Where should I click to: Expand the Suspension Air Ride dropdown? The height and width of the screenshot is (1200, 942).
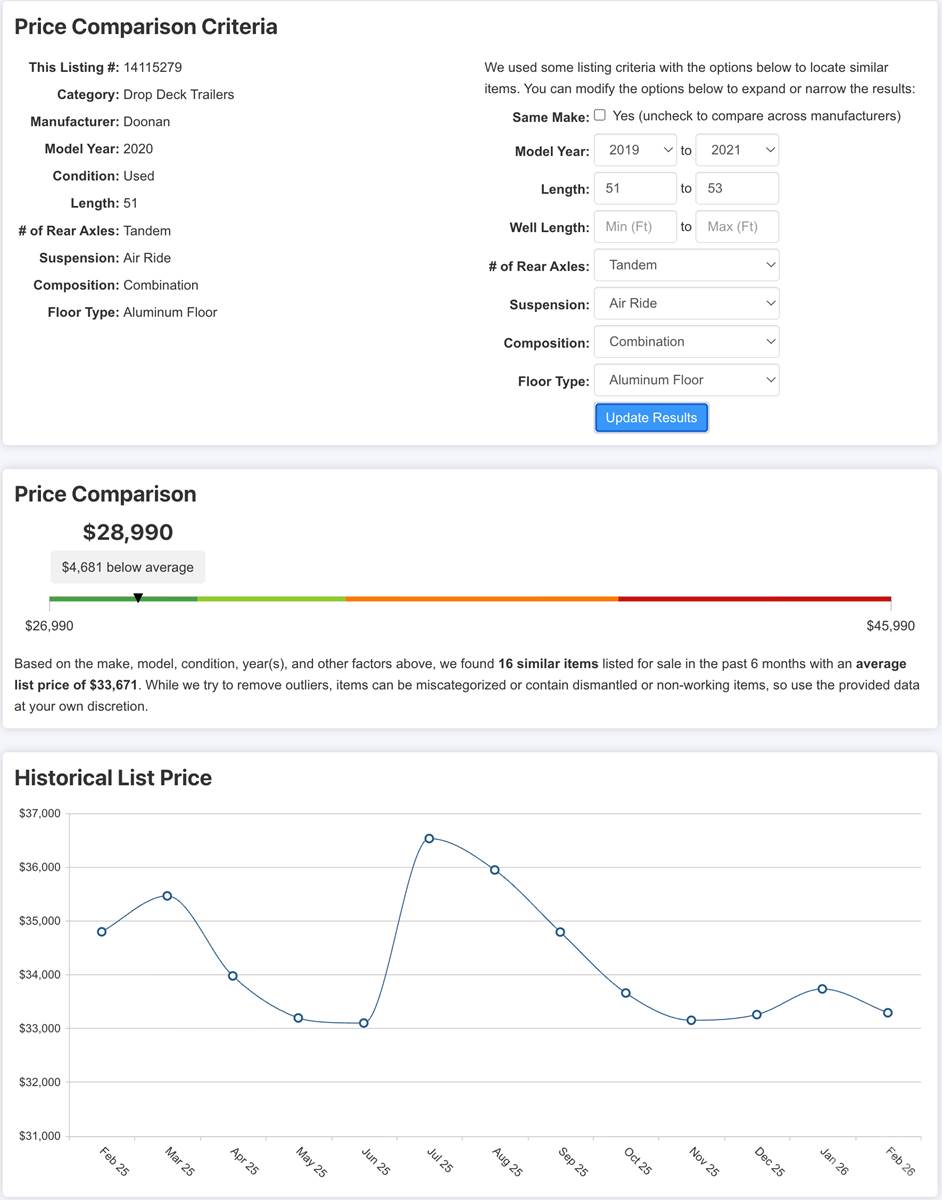tap(686, 303)
